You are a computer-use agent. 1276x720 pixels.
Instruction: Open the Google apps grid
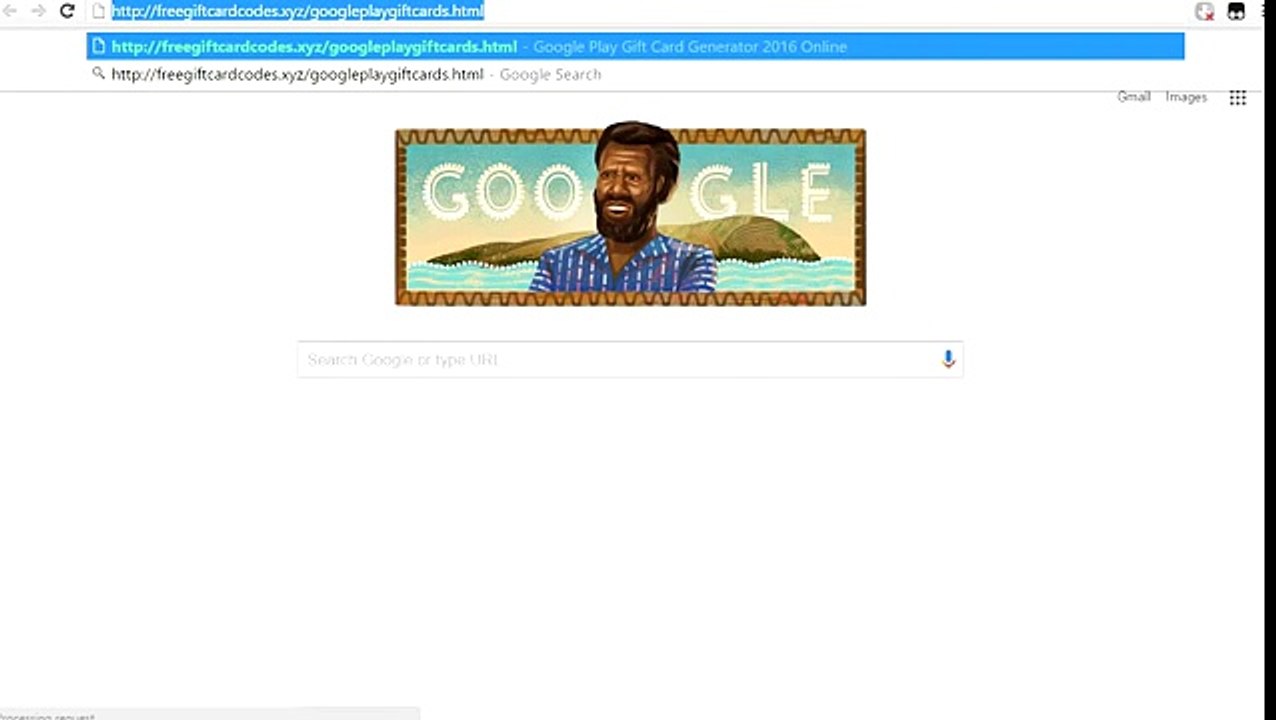tap(1237, 97)
